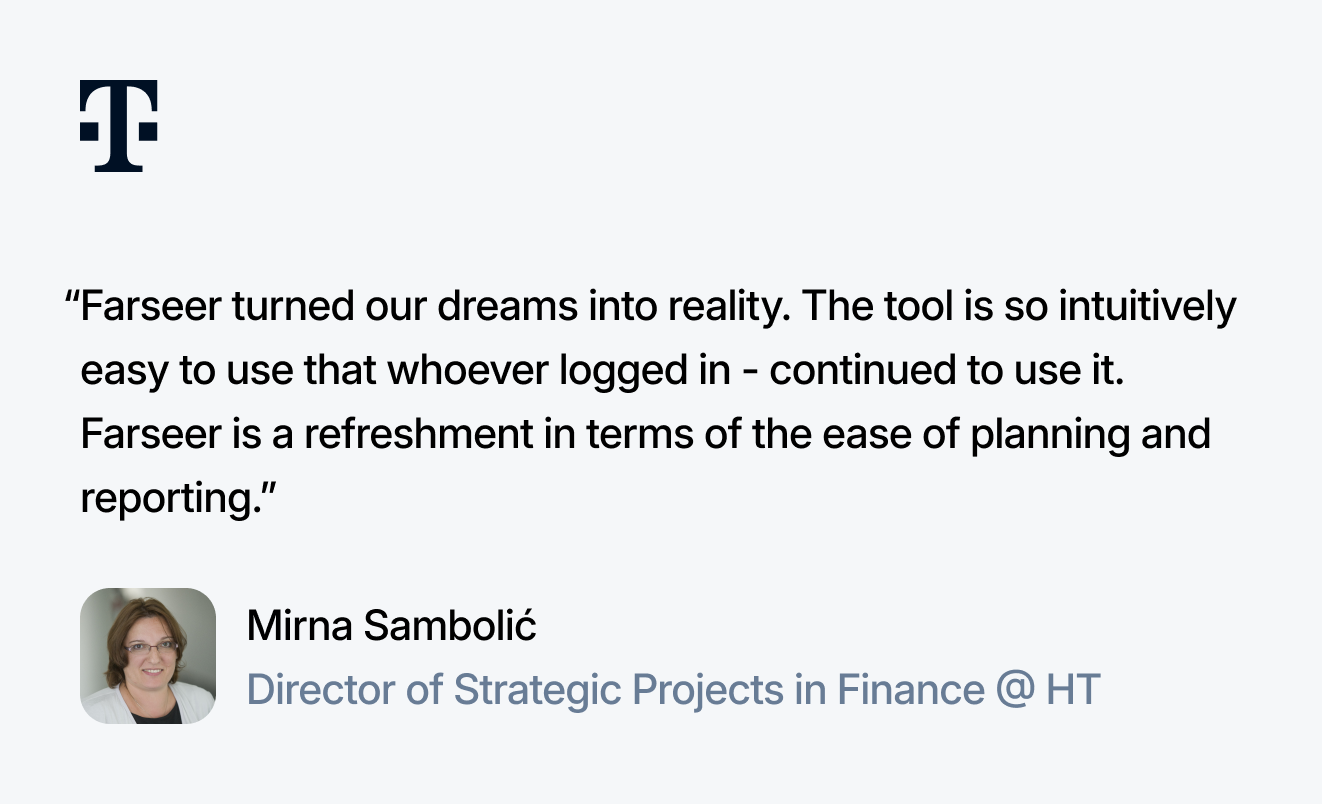The width and height of the screenshot is (1322, 804).
Task: Click the word Finance in the title
Action: tap(910, 690)
